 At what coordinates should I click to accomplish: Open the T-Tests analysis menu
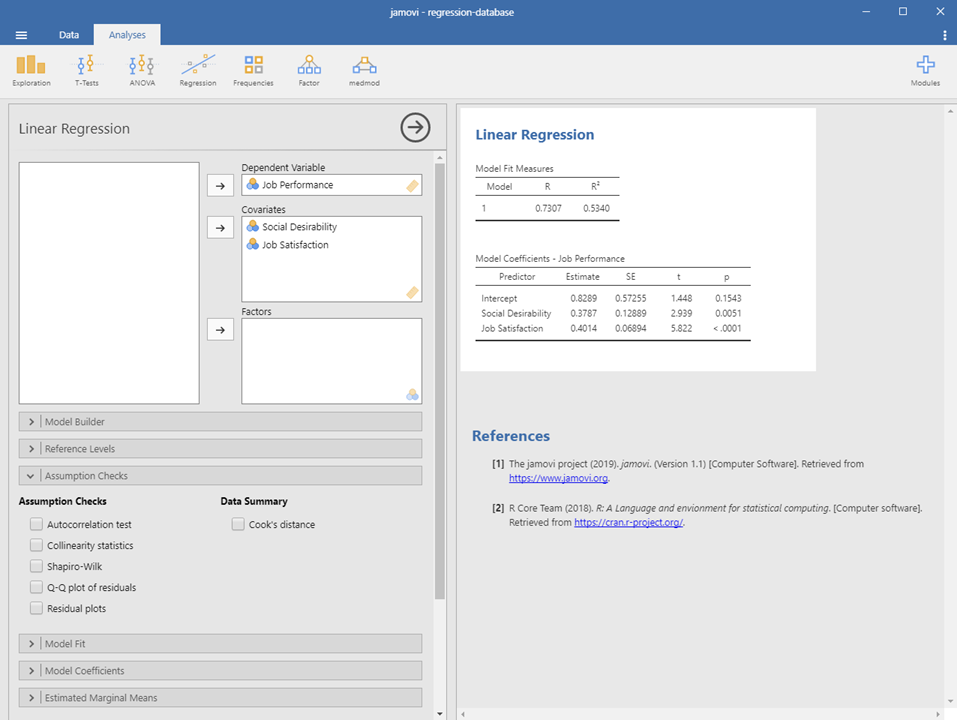point(87,69)
